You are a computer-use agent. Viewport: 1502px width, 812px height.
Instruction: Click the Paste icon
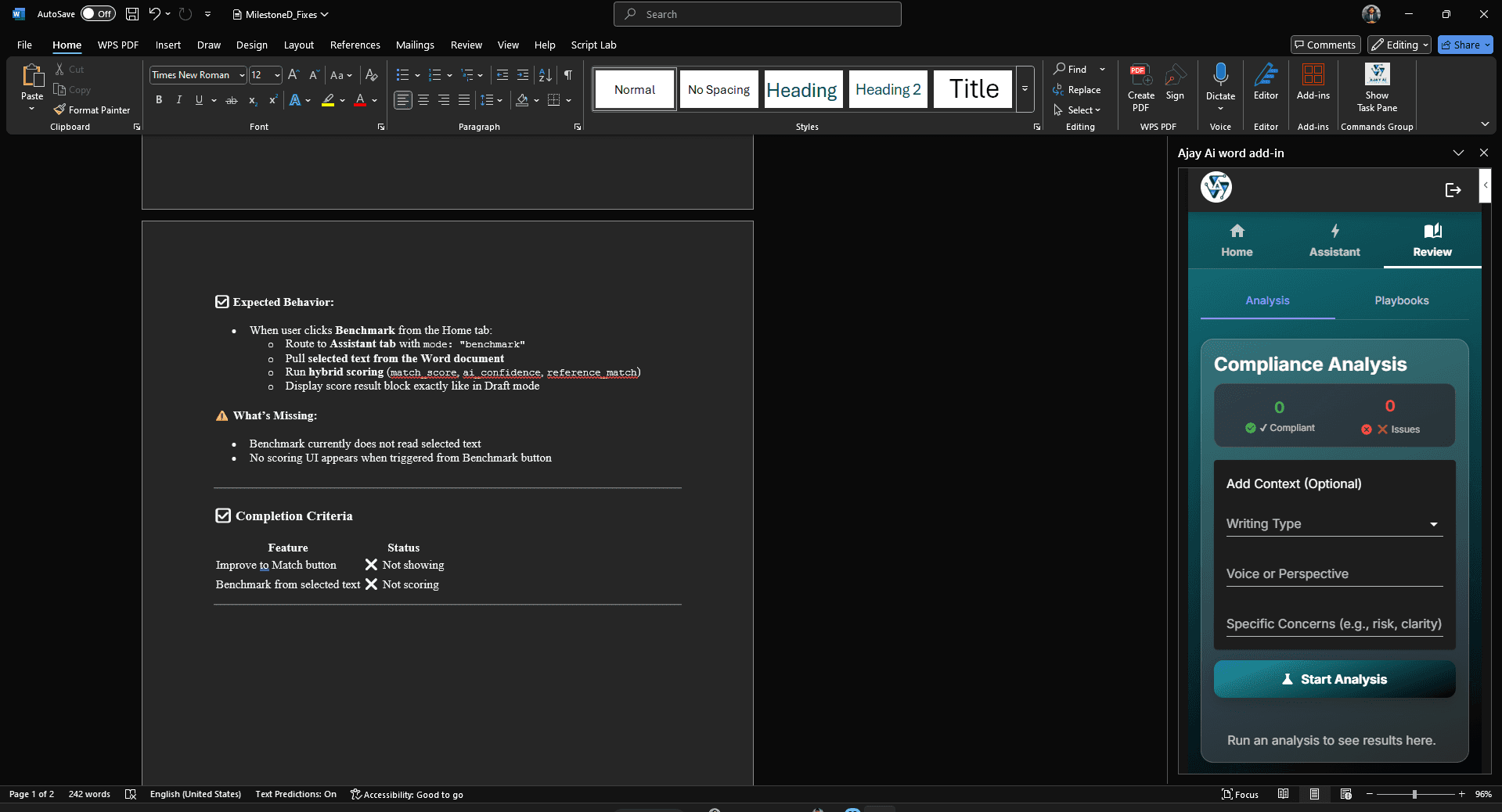pyautogui.click(x=32, y=75)
